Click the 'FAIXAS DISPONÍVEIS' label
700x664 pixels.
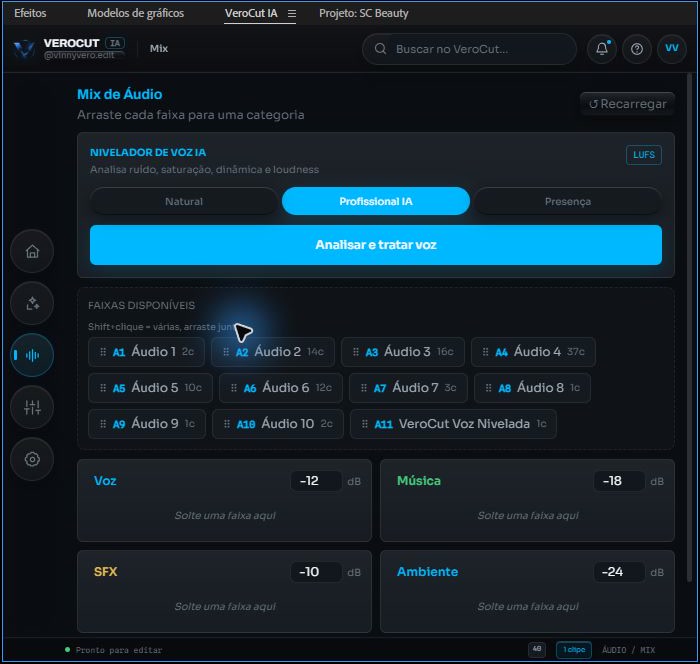tap(142, 305)
